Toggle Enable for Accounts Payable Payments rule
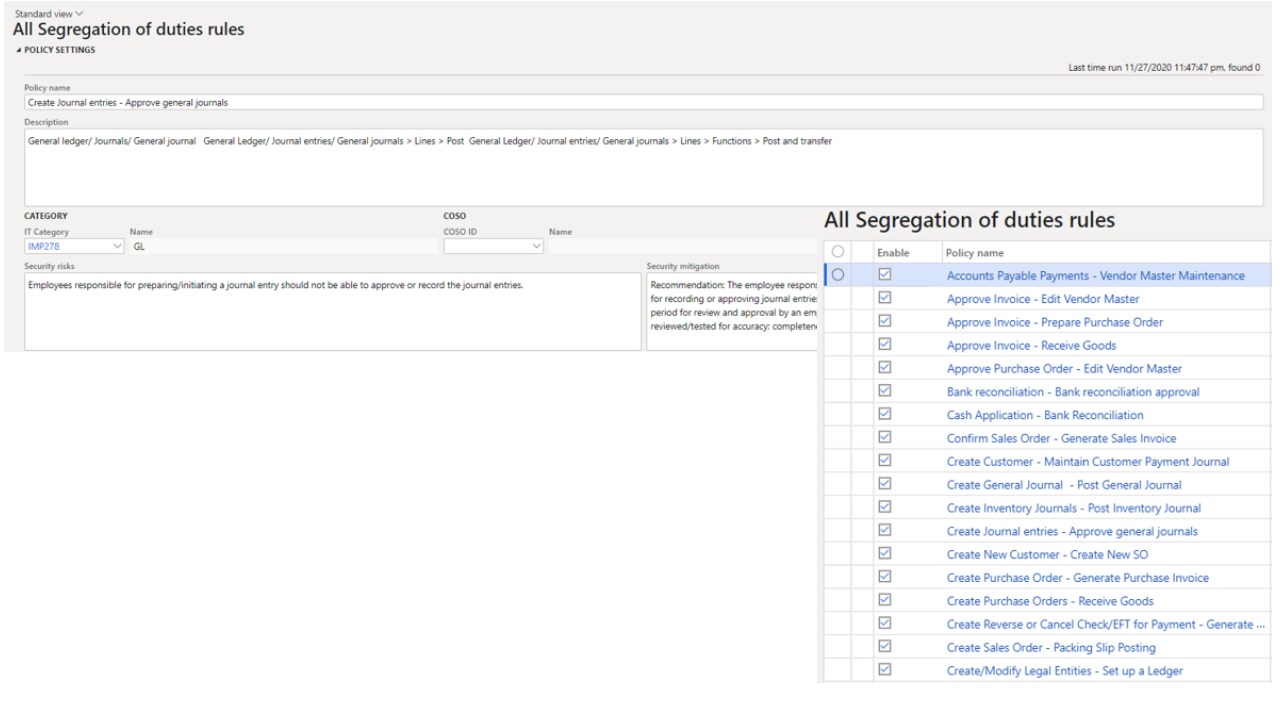This screenshot has width=1280, height=720. tap(883, 275)
